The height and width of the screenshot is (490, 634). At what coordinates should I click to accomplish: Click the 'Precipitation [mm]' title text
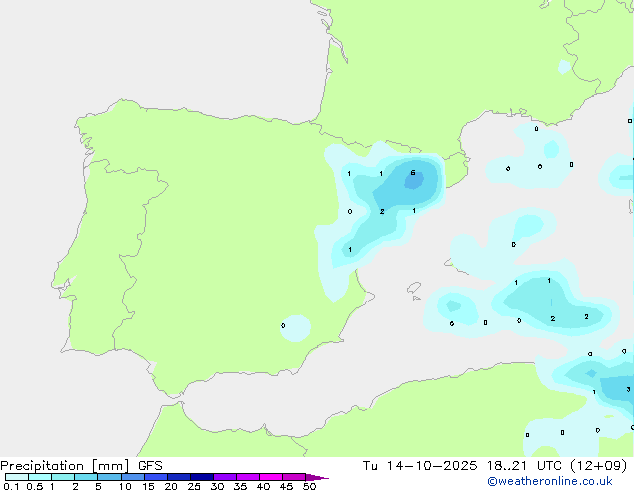(65, 466)
